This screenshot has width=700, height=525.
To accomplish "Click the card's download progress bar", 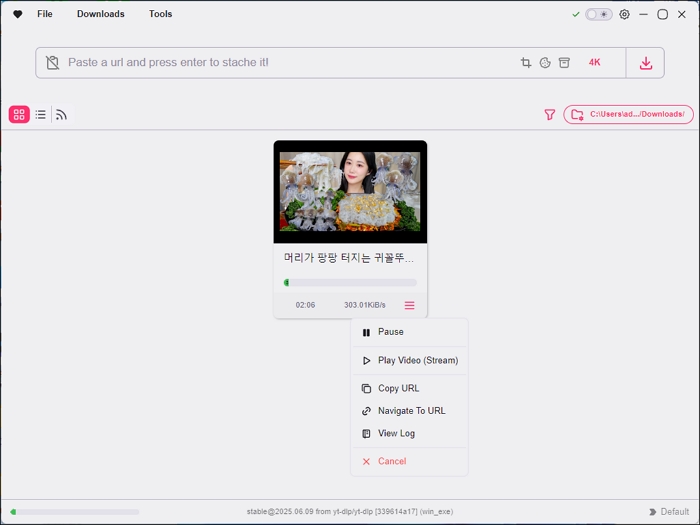I will click(x=350, y=283).
